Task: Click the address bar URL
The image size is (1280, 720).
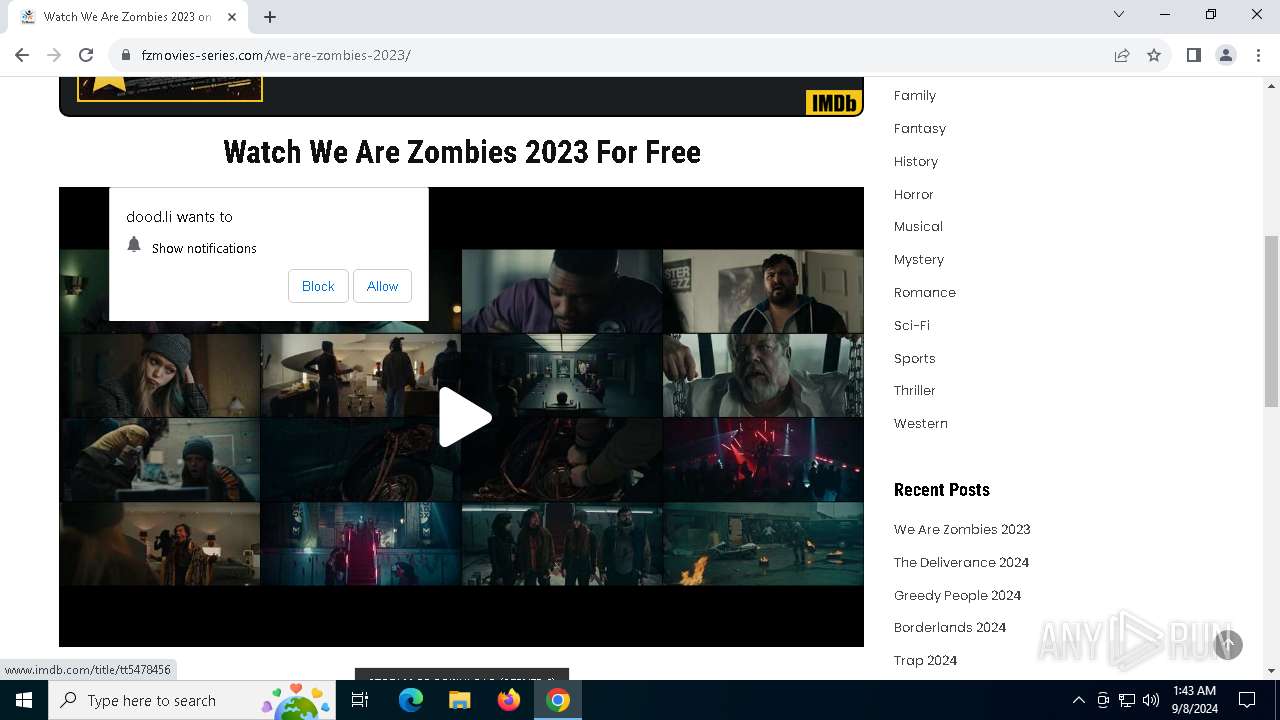Action: pos(276,55)
